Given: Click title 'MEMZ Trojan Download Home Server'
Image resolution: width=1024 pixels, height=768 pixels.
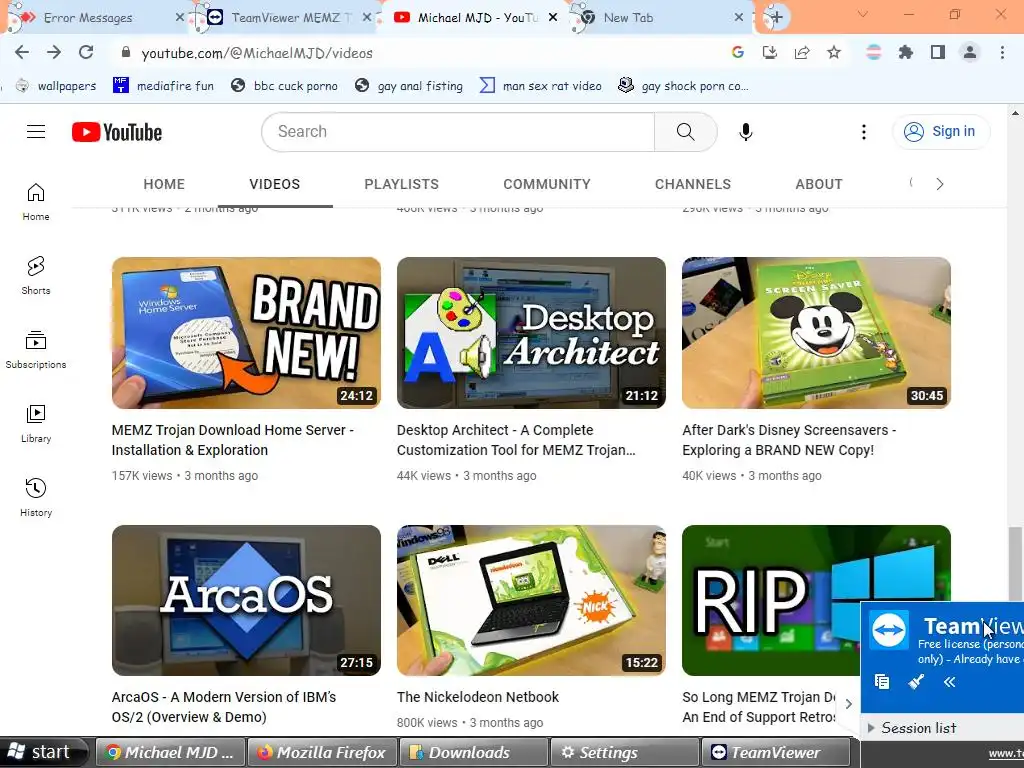Looking at the screenshot, I should pyautogui.click(x=232, y=440).
